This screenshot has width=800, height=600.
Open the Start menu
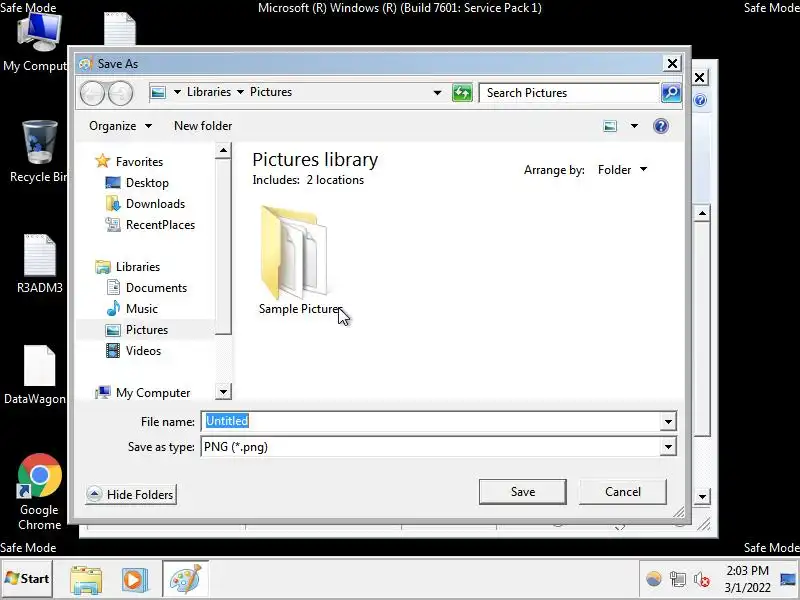click(27, 579)
